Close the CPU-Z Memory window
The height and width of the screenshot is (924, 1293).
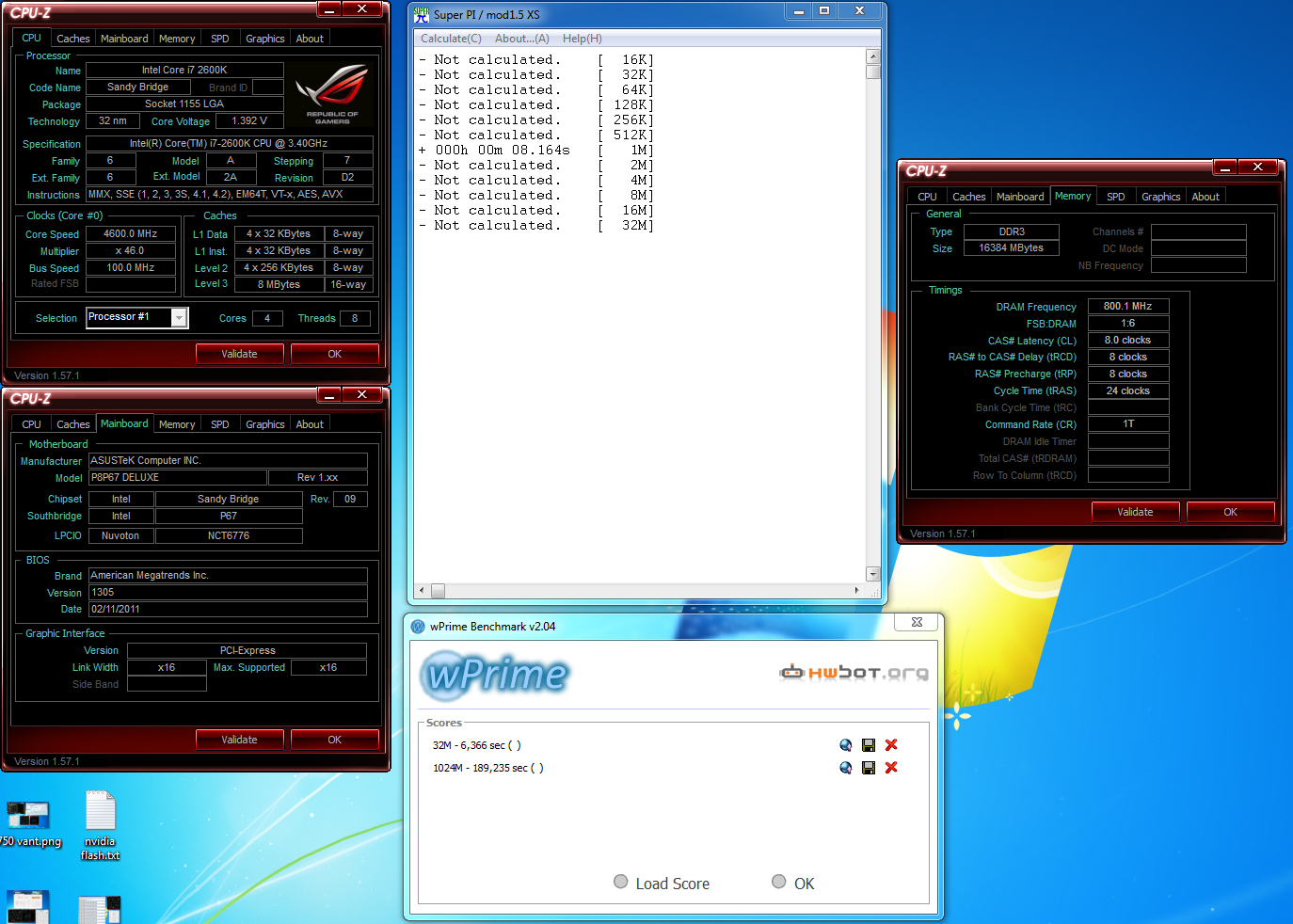tap(1257, 167)
